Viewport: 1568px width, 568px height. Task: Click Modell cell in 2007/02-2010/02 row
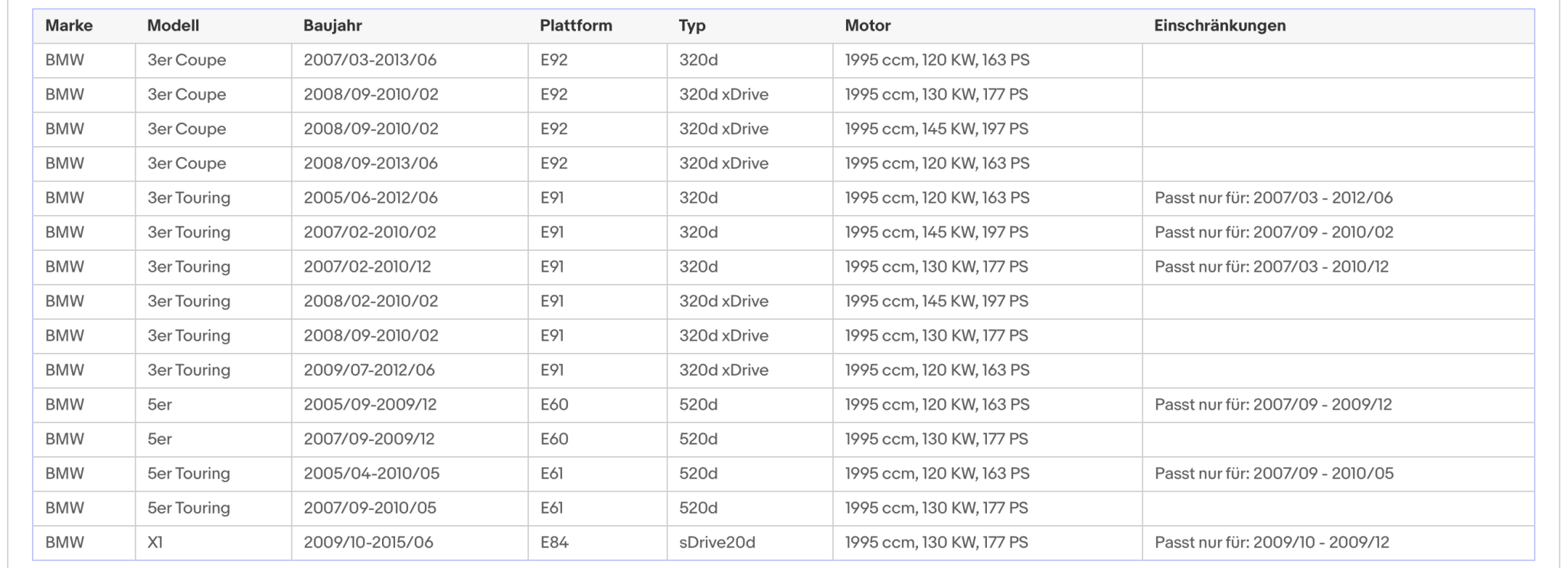[214, 233]
